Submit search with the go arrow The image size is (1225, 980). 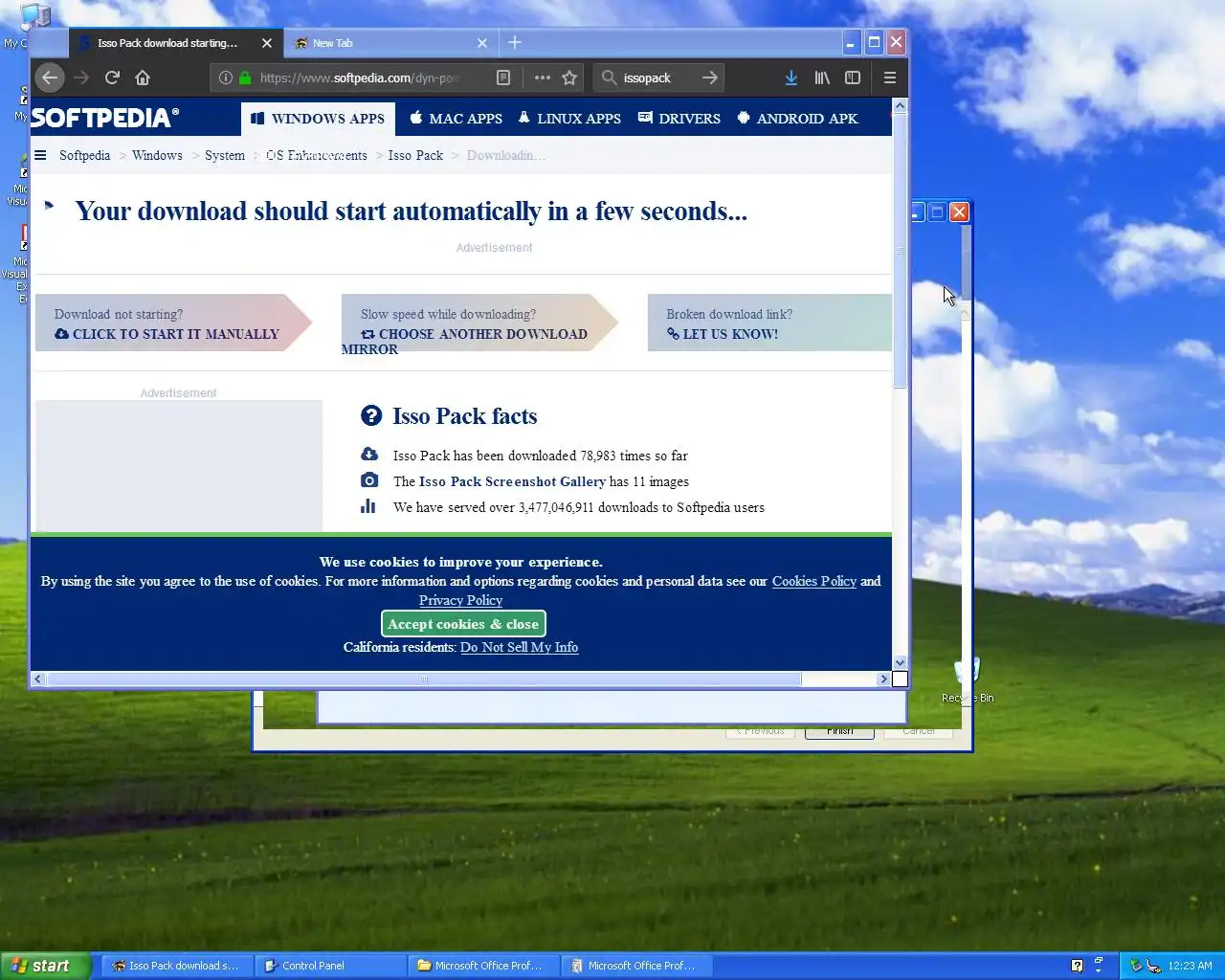(x=709, y=78)
